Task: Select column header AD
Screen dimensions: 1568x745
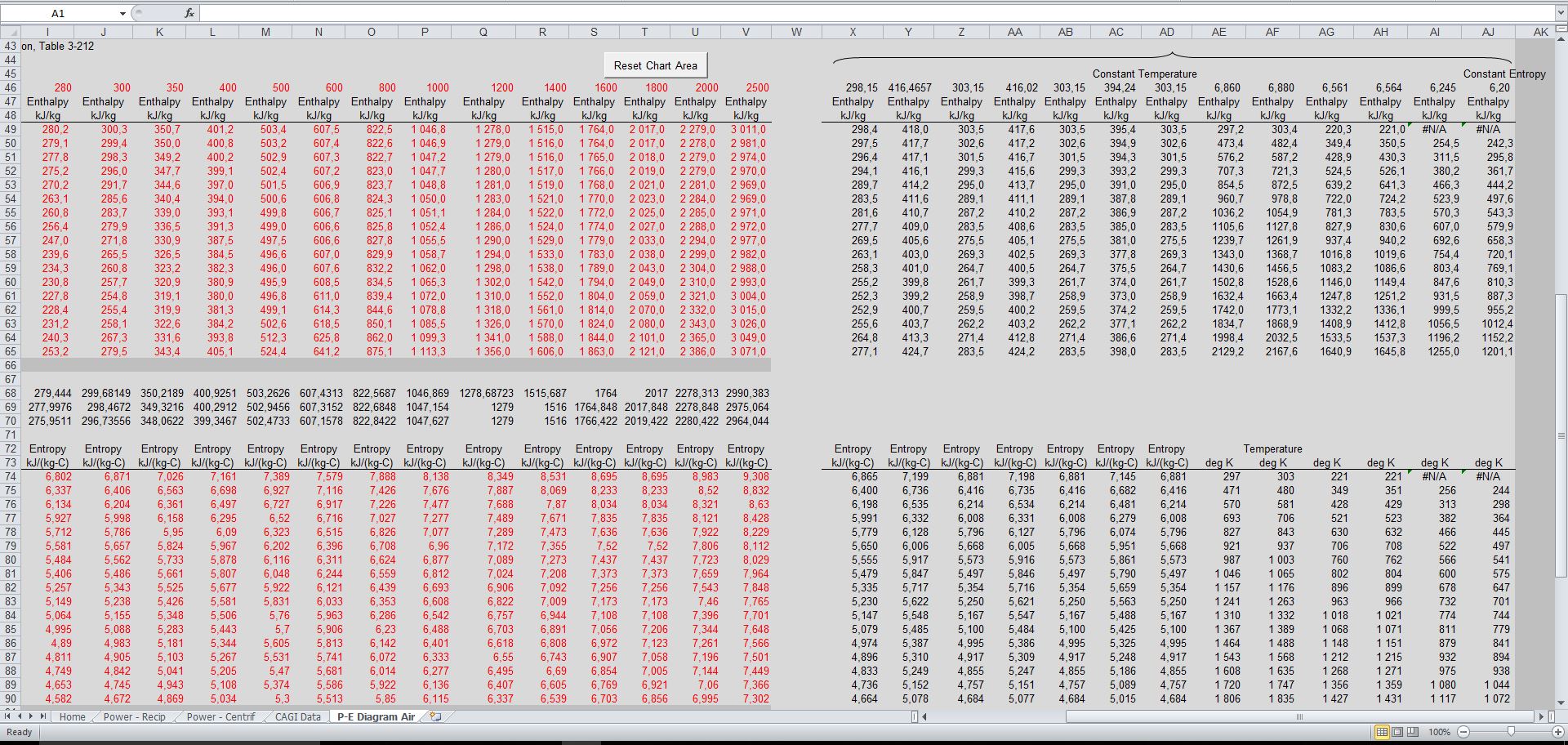Action: [x=1166, y=32]
